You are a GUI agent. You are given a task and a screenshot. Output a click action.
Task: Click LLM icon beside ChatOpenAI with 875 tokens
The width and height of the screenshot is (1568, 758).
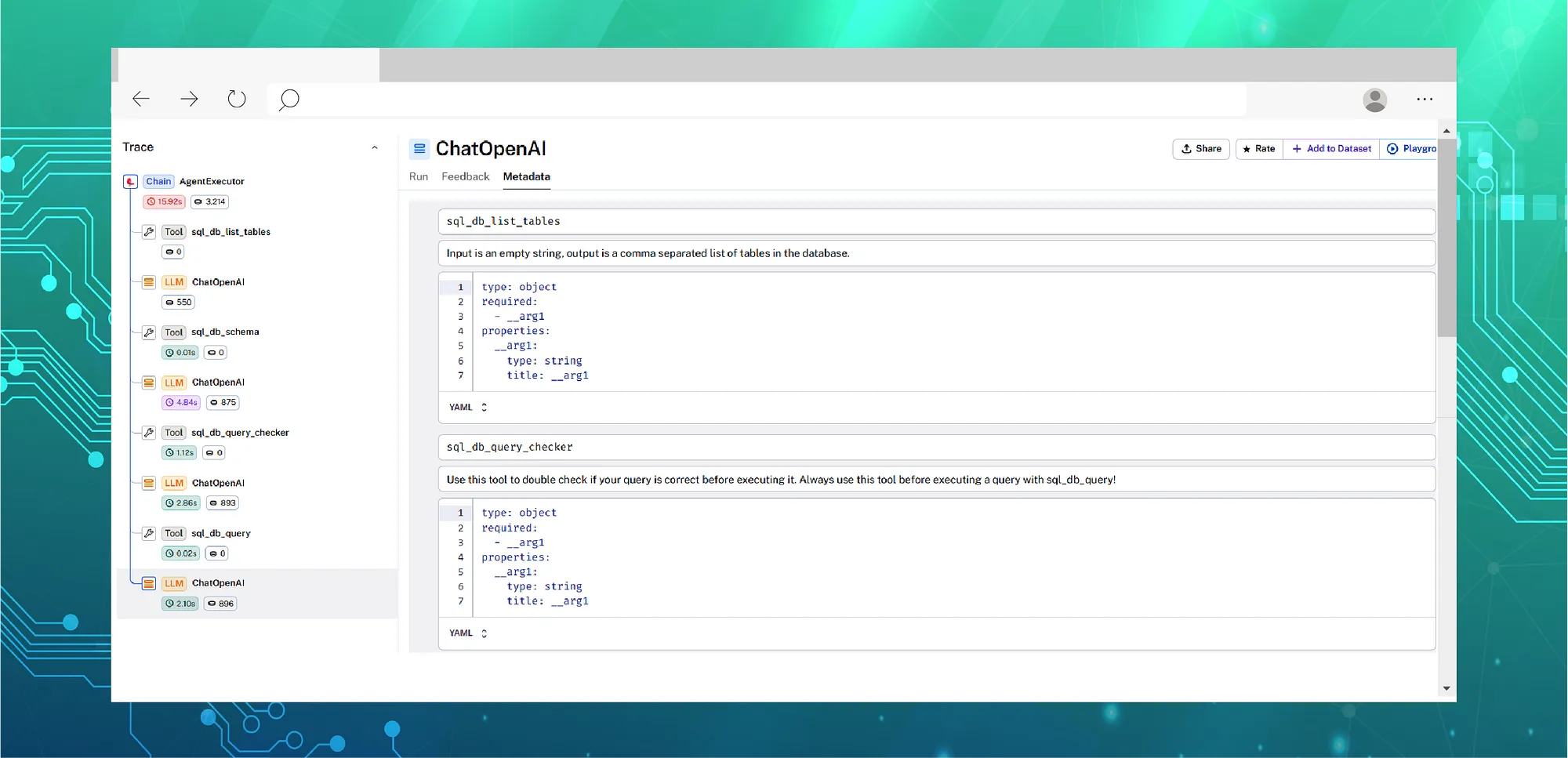(x=149, y=383)
